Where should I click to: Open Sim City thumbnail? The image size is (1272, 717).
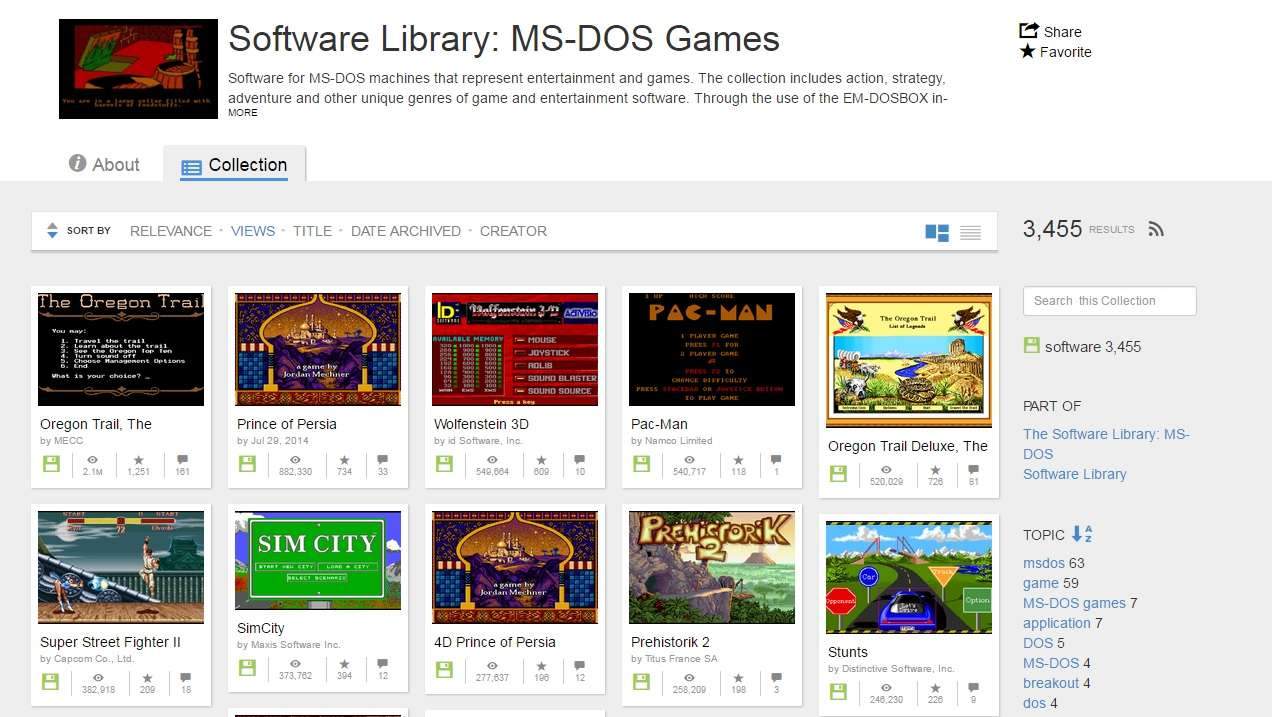point(318,560)
